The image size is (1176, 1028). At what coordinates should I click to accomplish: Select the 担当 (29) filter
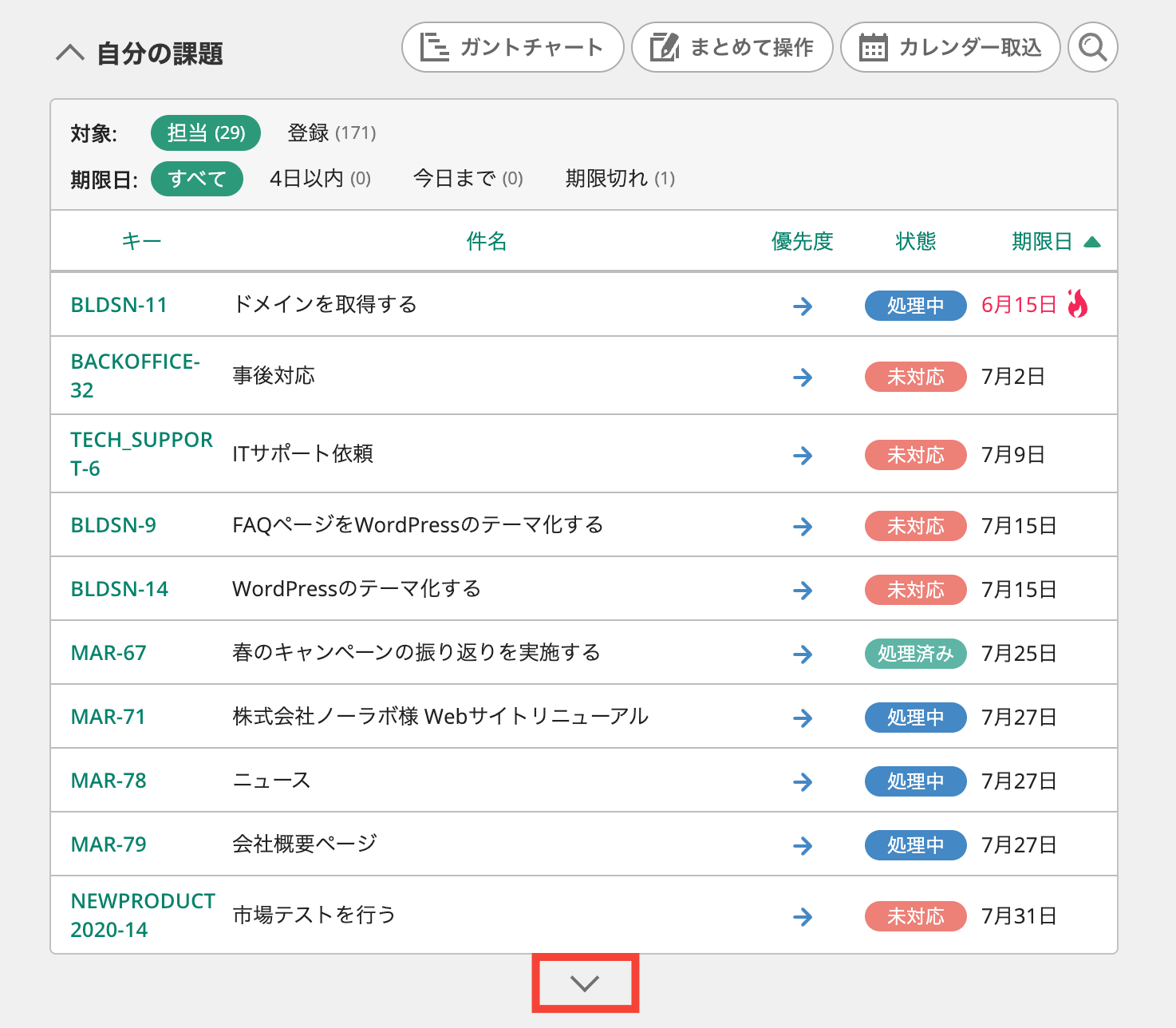click(206, 132)
